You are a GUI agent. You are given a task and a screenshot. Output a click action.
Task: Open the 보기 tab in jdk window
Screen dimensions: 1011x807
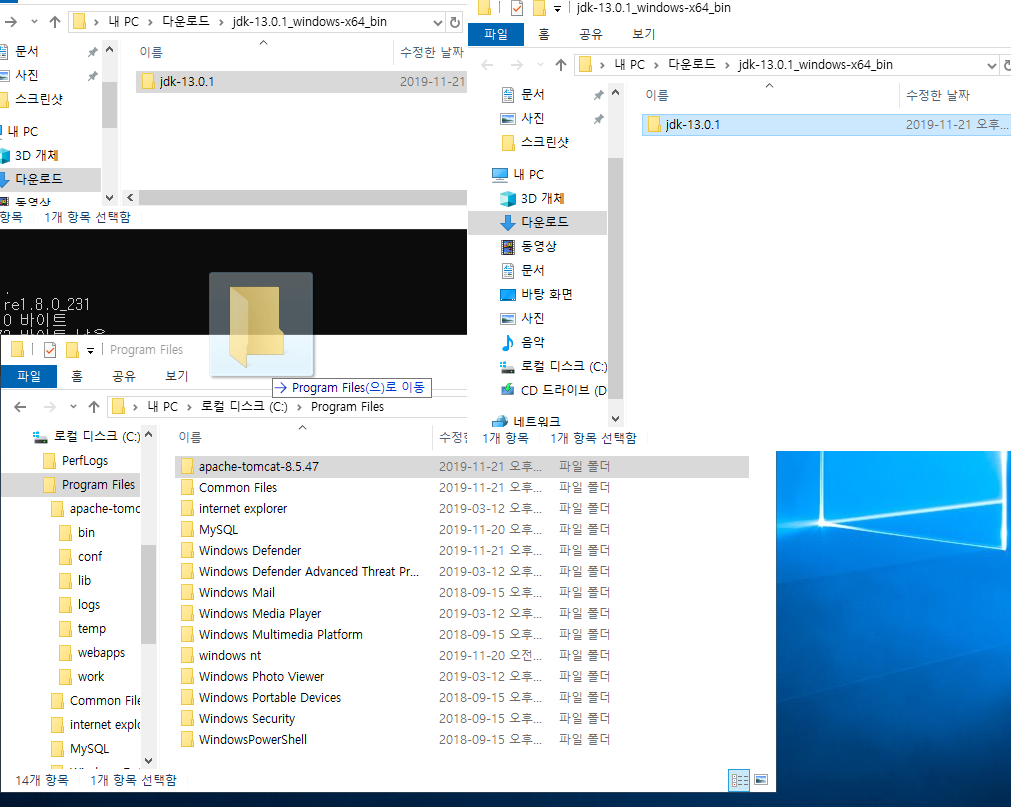click(643, 34)
